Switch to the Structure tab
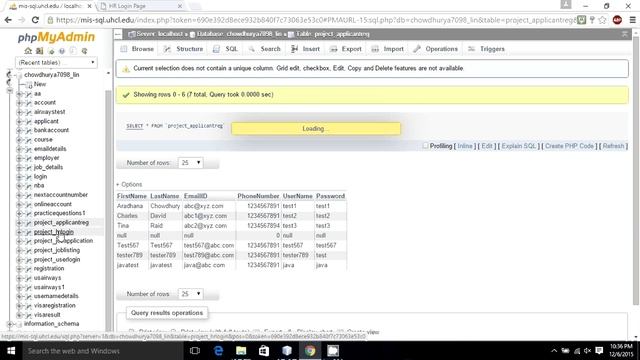Viewport: 640px width, 360px height. [184, 49]
